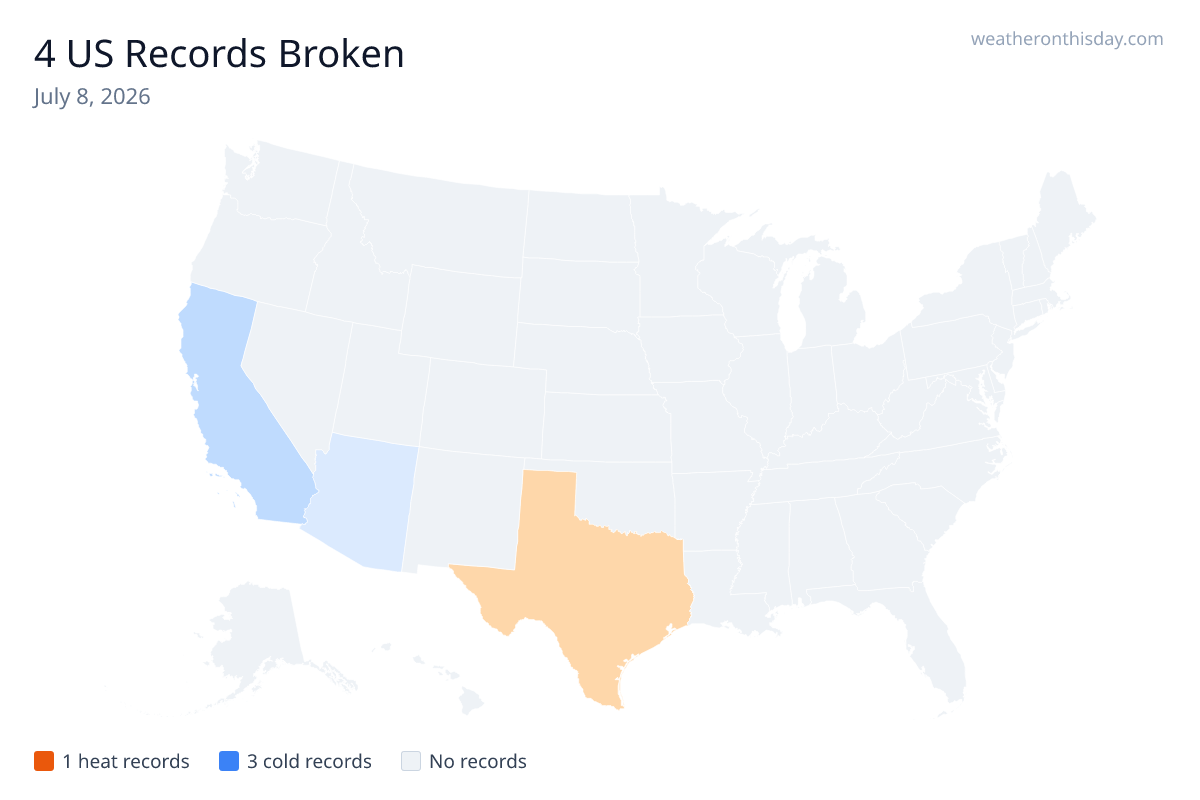The width and height of the screenshot is (1200, 800).
Task: Click the blue cold records legend swatch
Action: pos(228,761)
